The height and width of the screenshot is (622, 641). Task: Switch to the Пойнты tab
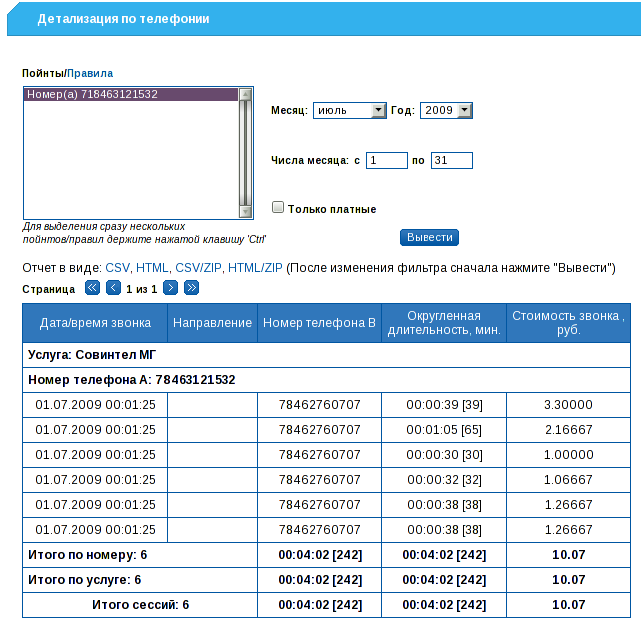[43, 73]
